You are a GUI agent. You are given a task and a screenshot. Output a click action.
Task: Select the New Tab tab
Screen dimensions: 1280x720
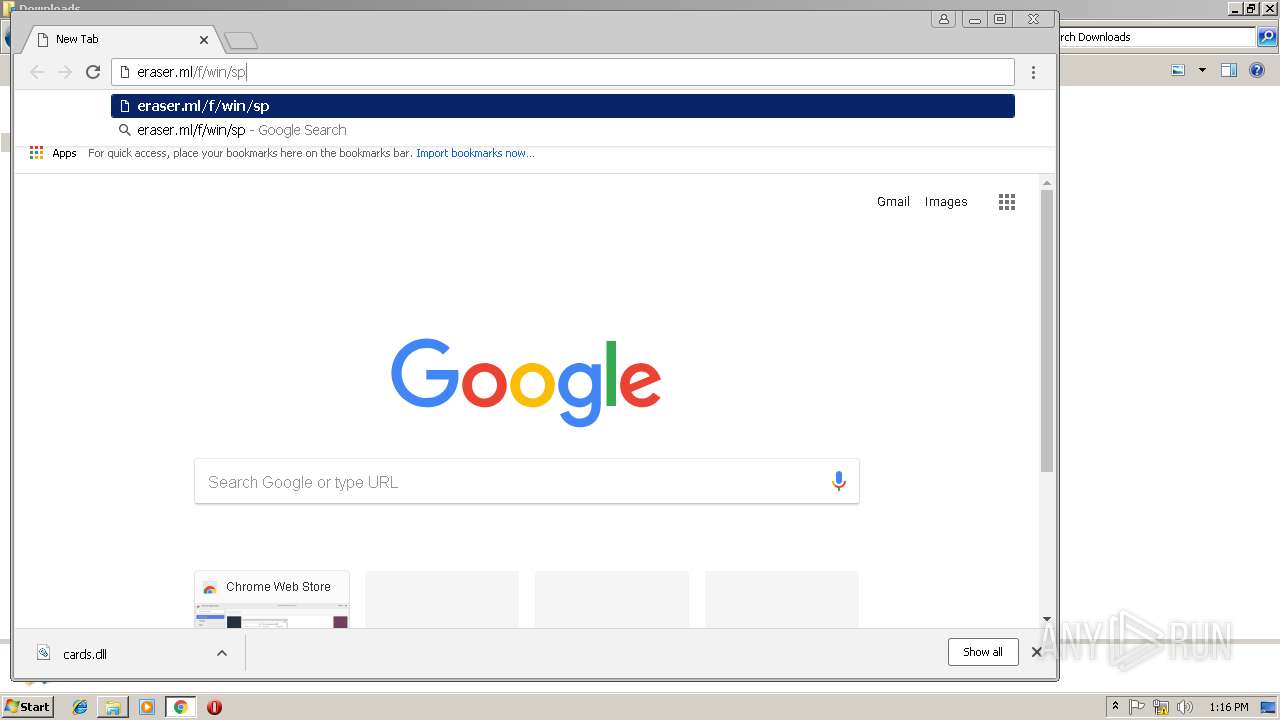(120, 39)
